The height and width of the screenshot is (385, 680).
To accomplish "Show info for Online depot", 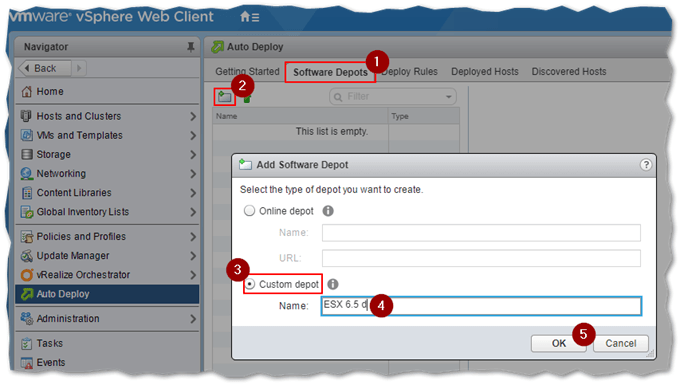I will tap(328, 211).
